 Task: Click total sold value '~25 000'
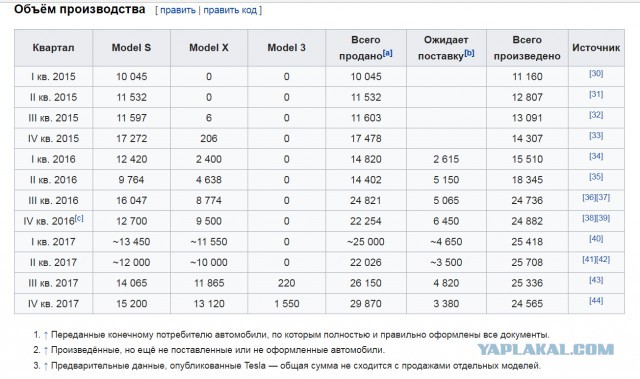(x=366, y=242)
